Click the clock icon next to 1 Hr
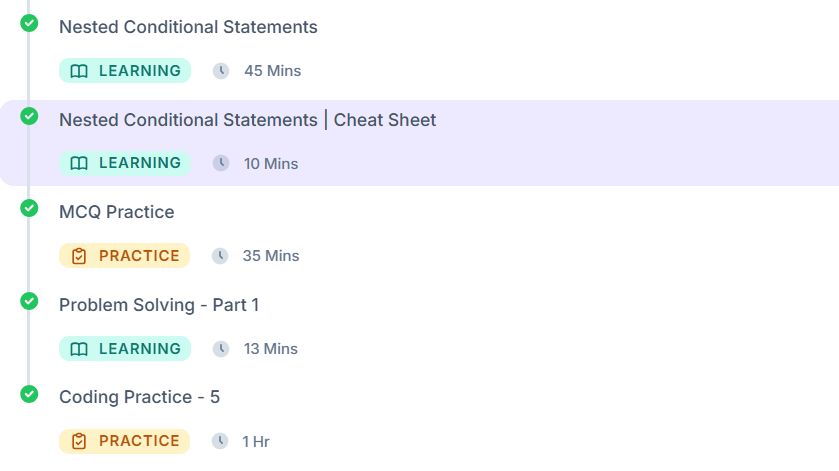The height and width of the screenshot is (471, 839). [220, 441]
